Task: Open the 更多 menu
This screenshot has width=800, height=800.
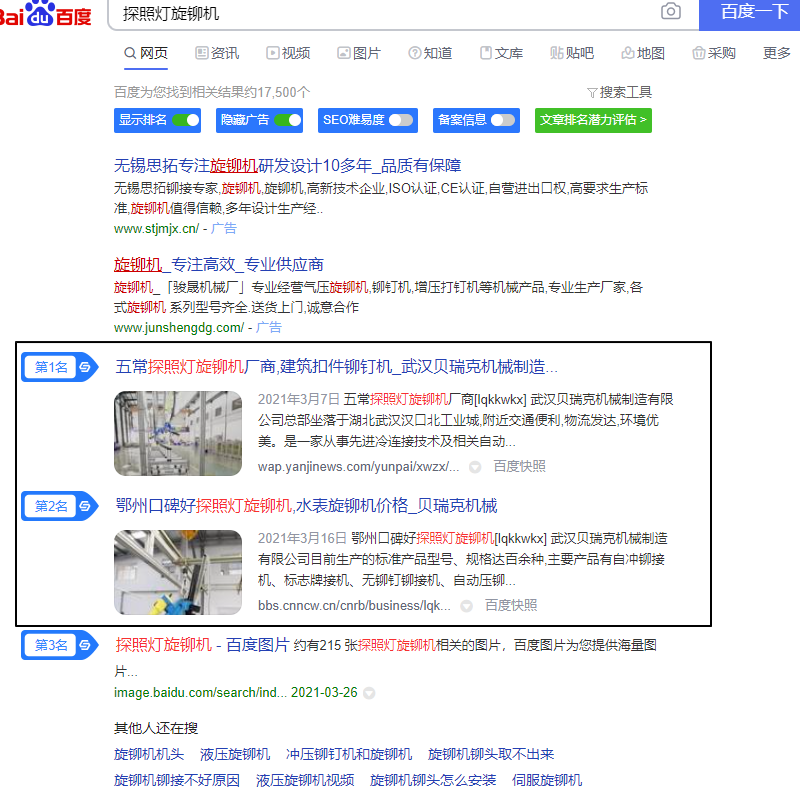Action: point(776,53)
